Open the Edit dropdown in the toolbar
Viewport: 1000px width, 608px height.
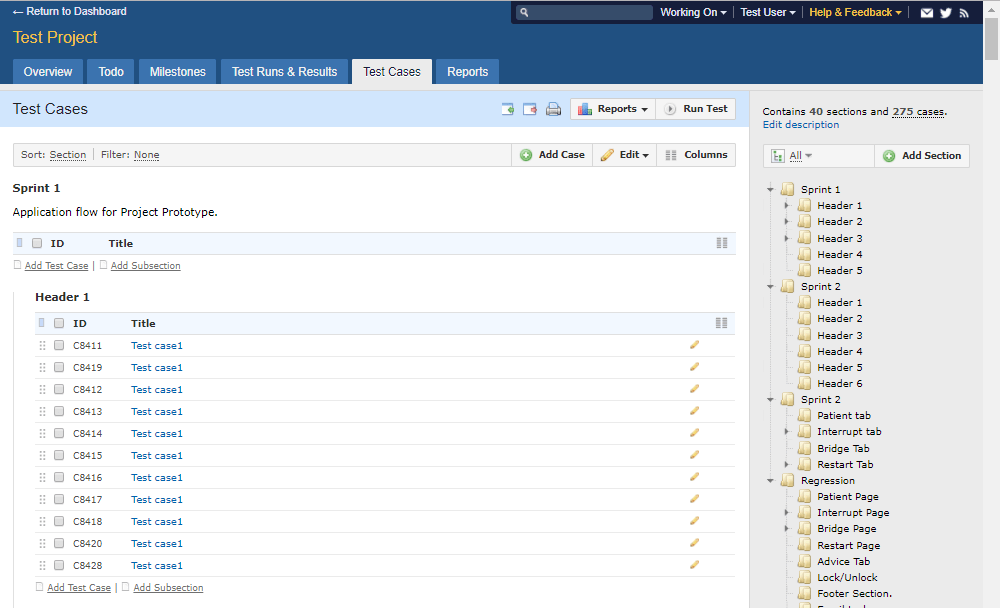pos(625,155)
